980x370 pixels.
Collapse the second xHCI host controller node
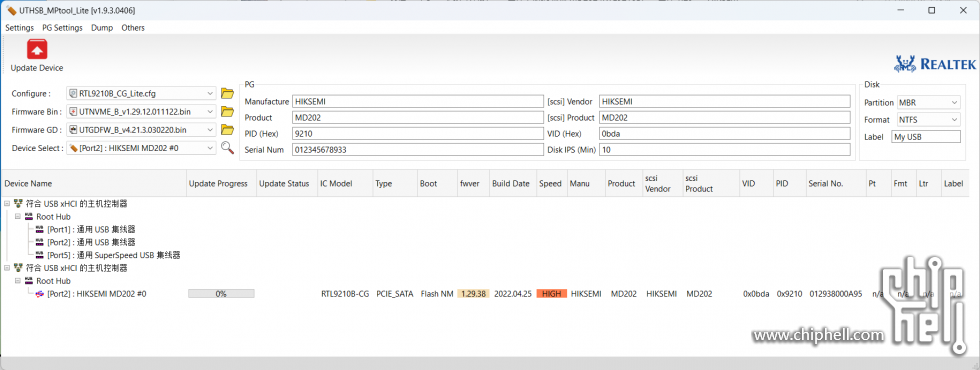coord(6,268)
